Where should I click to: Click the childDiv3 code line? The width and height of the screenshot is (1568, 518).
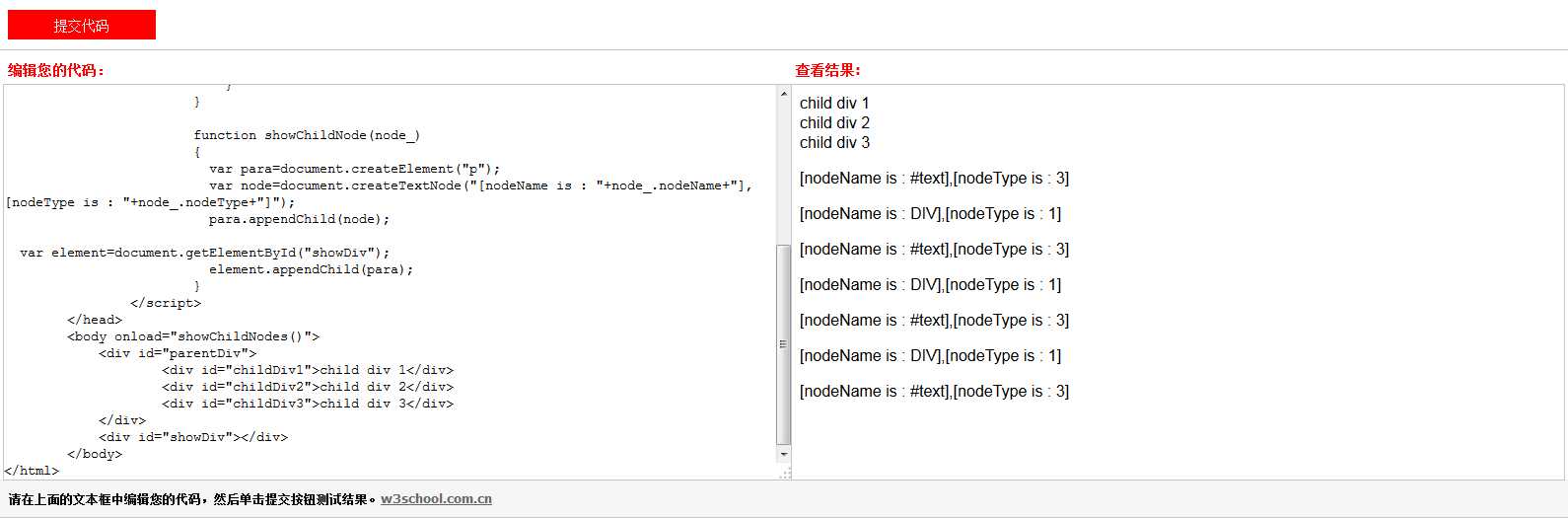tap(308, 404)
